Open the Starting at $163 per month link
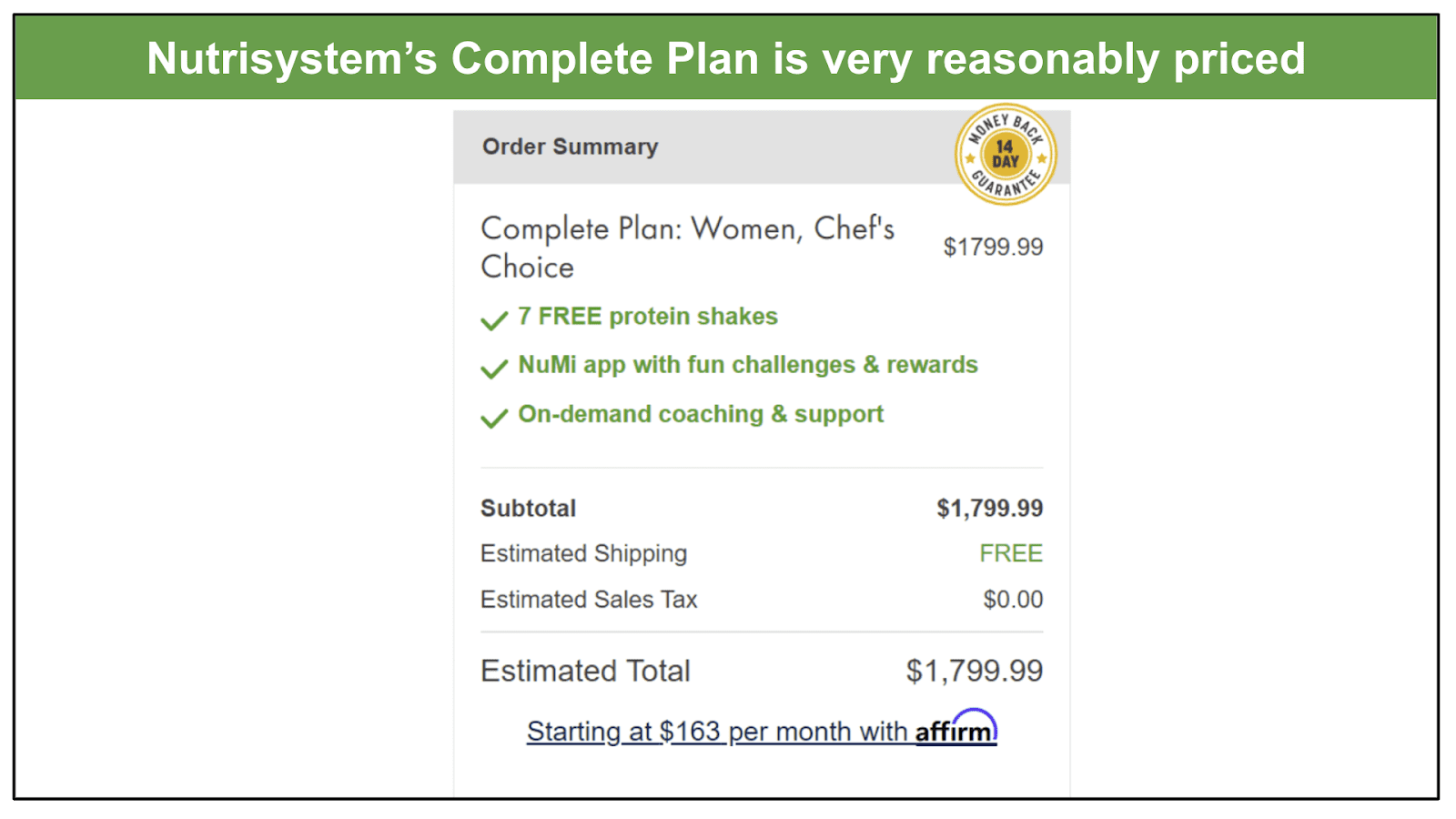This screenshot has height=819, width=1456. (762, 731)
